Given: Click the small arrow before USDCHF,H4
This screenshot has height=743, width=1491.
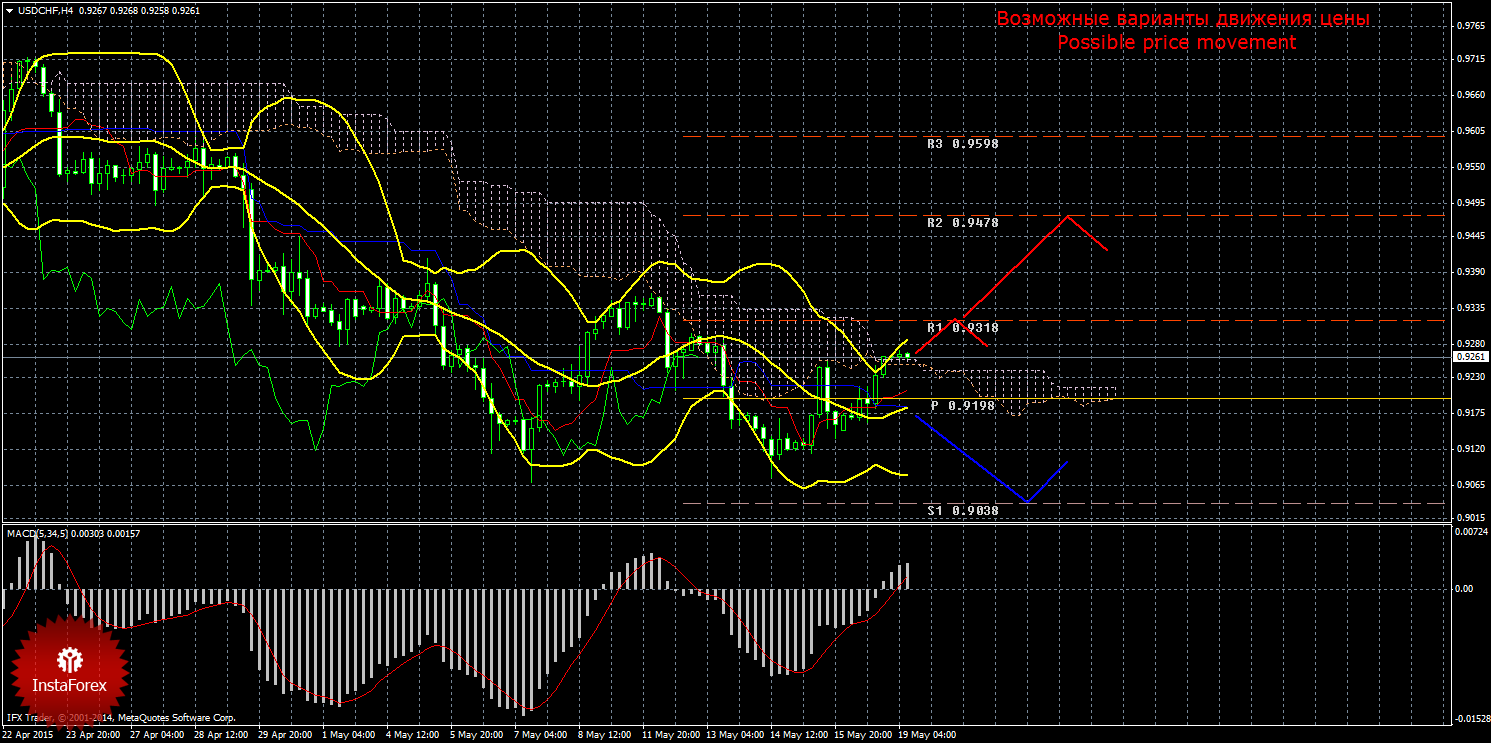Looking at the screenshot, I should (9, 10).
